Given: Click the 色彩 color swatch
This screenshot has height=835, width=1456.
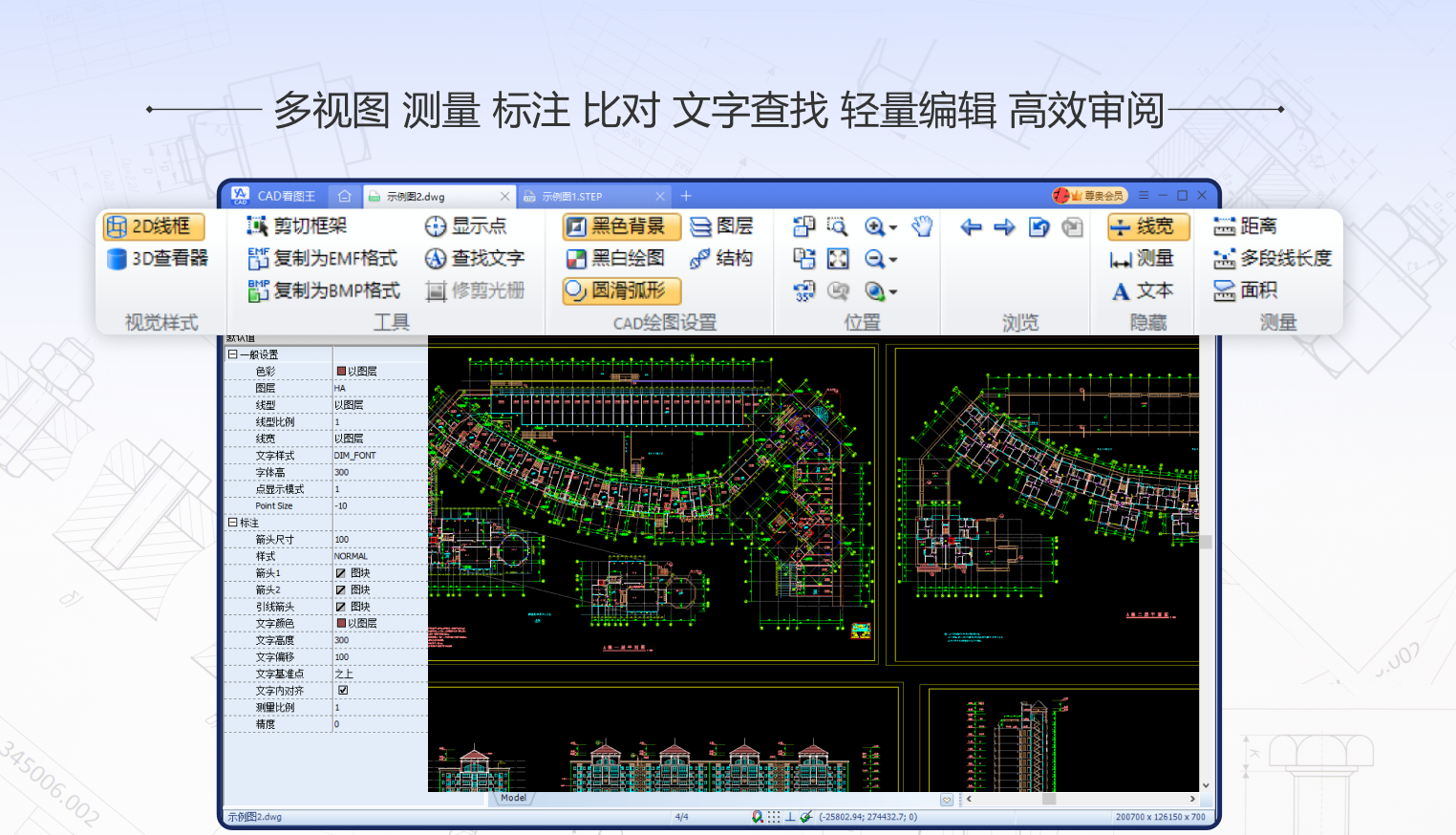Looking at the screenshot, I should point(341,372).
